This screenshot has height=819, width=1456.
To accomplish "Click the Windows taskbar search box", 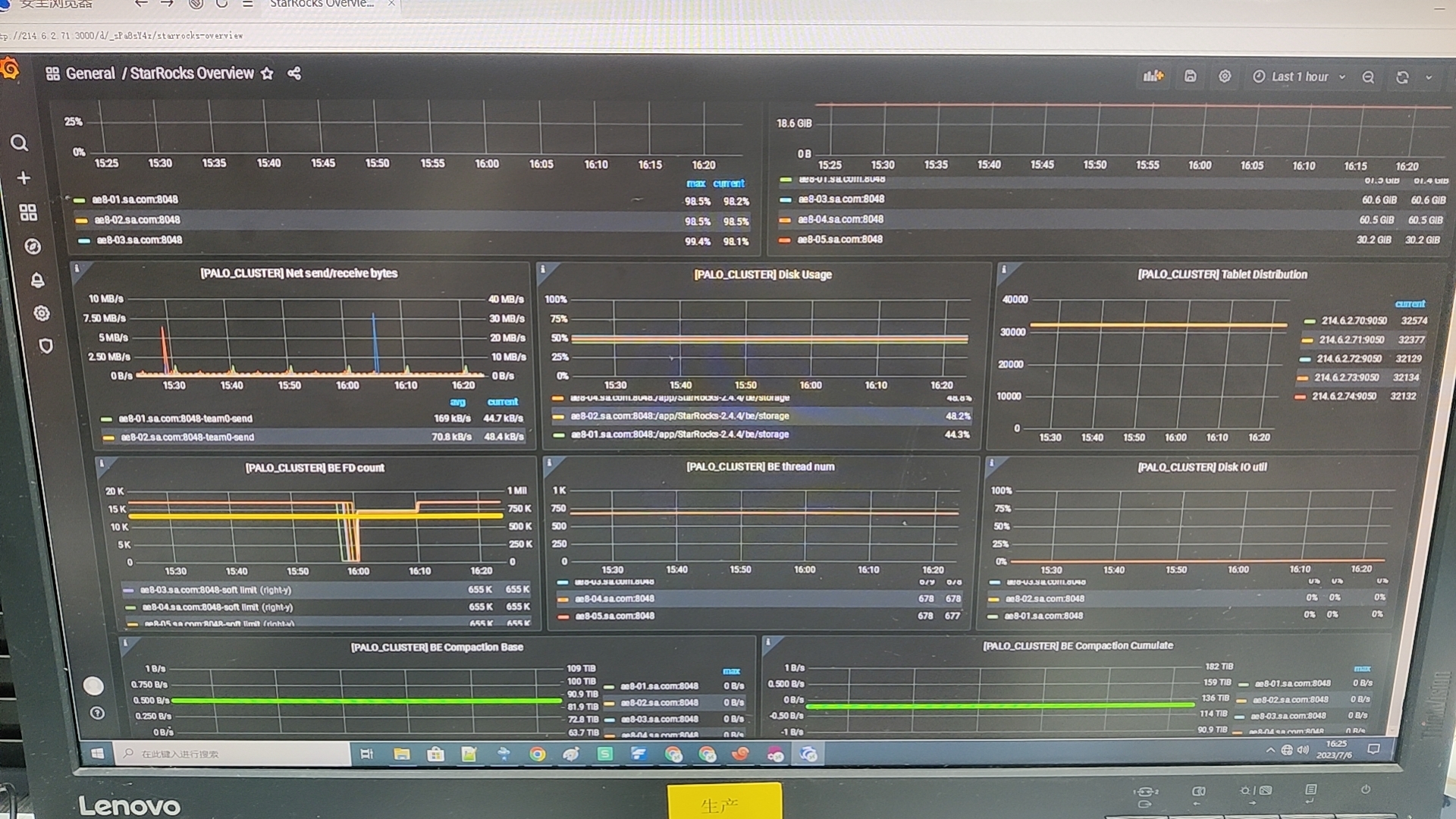I will click(x=234, y=754).
